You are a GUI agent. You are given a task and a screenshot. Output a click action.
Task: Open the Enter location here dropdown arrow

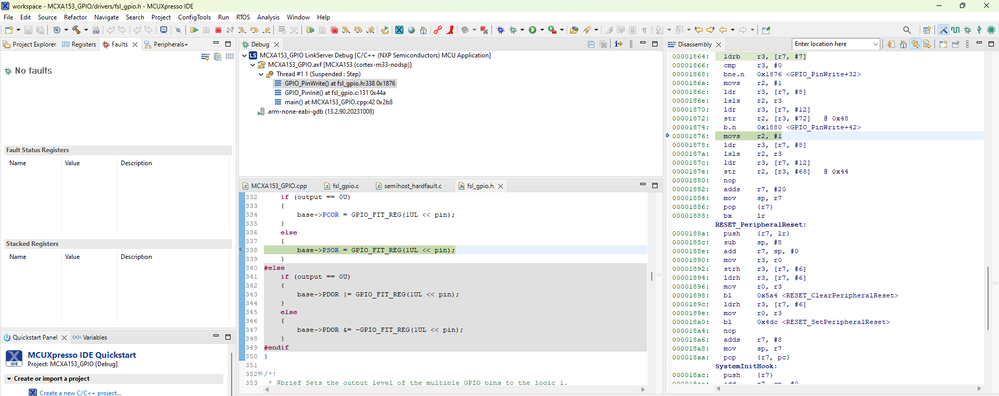[x=875, y=44]
